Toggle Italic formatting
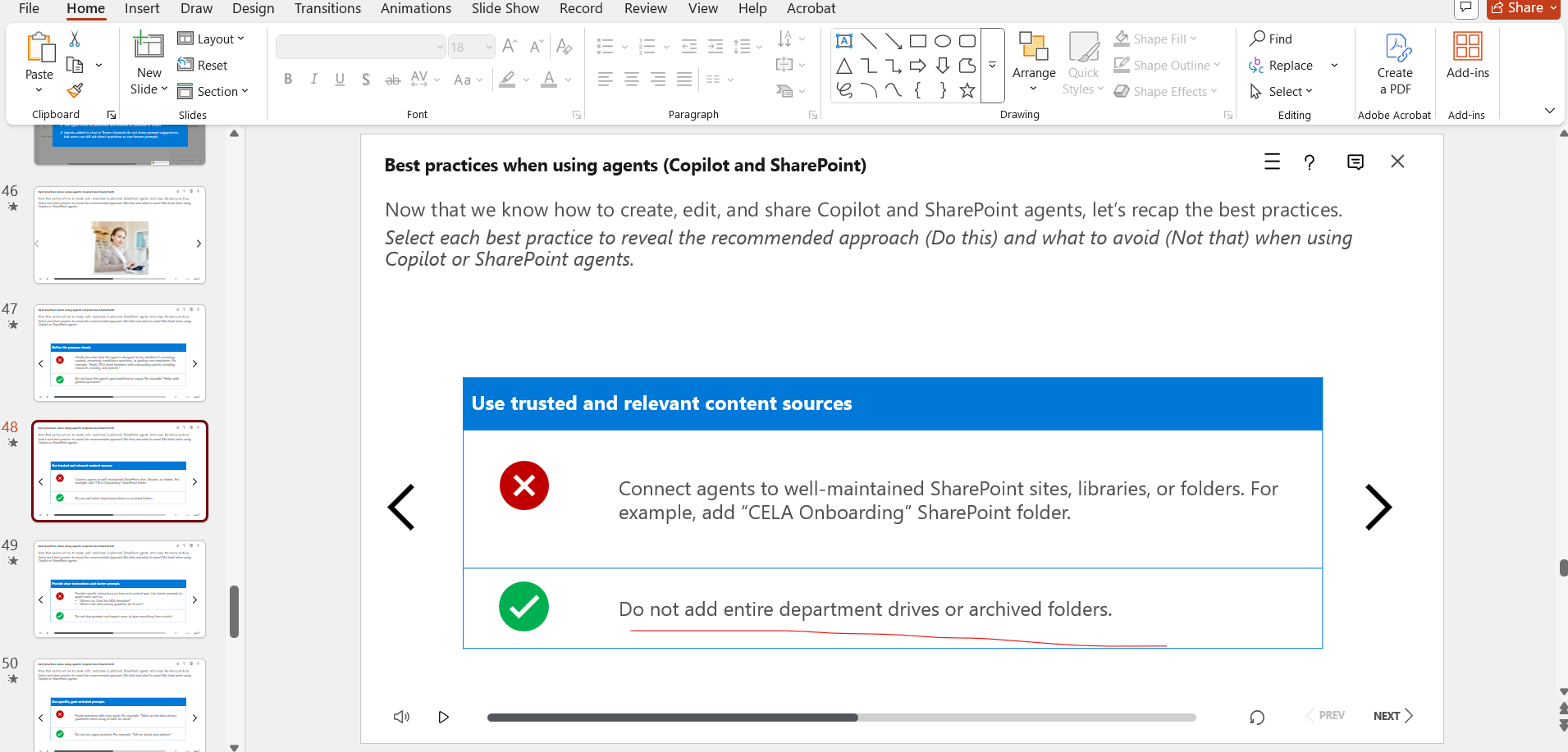 [x=313, y=80]
